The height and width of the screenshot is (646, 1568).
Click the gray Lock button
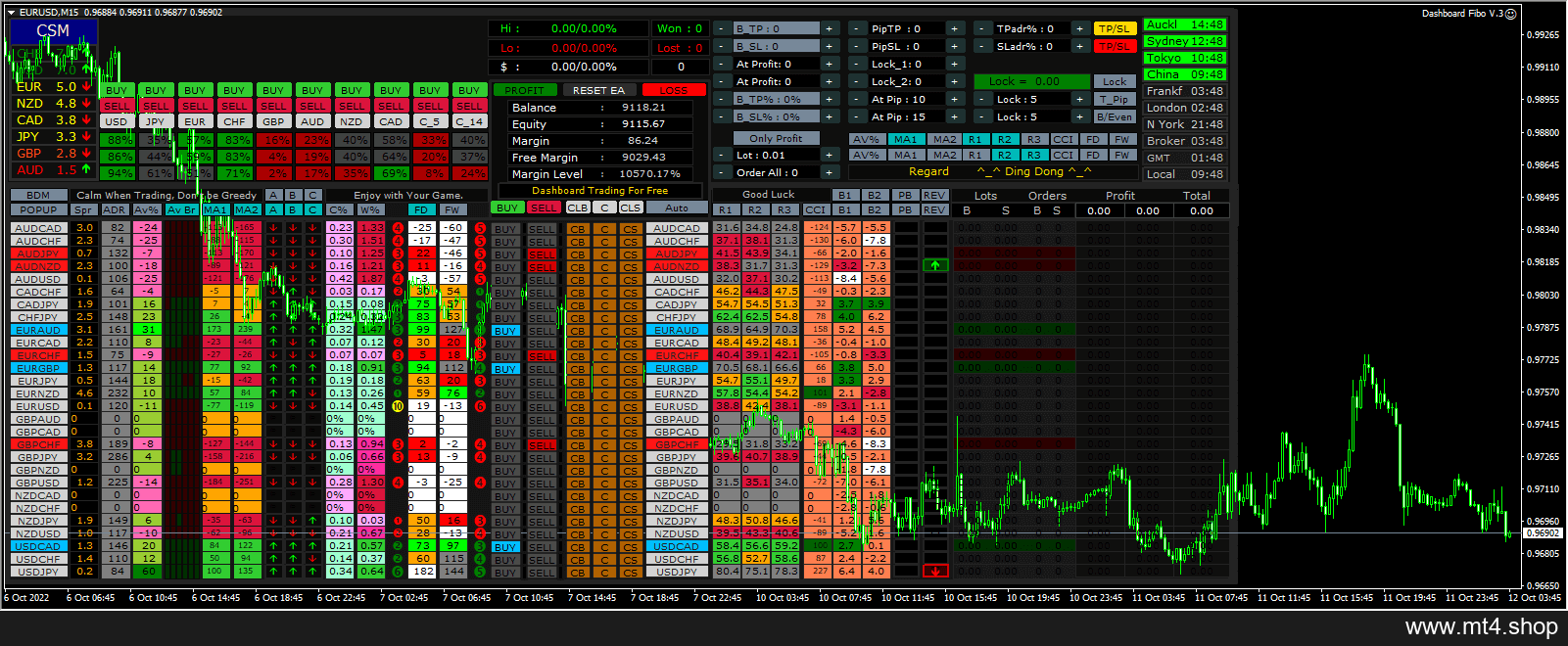coord(1115,81)
